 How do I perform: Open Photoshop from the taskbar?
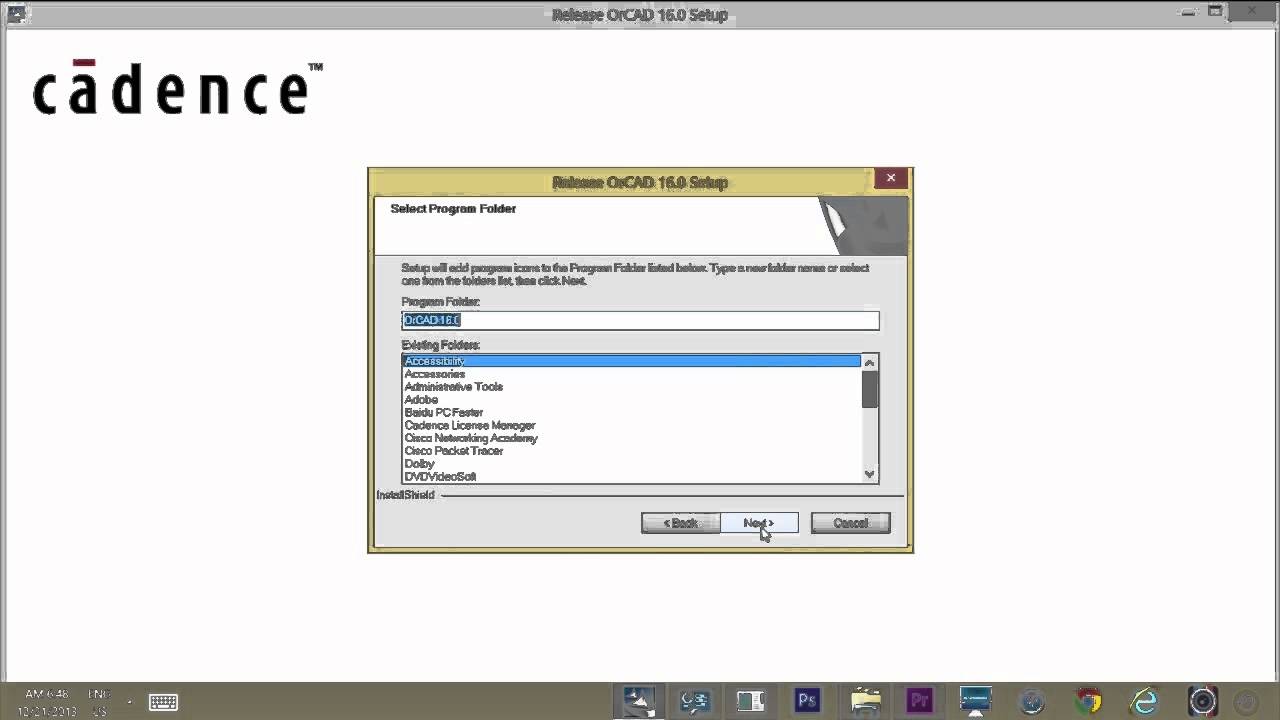point(807,701)
